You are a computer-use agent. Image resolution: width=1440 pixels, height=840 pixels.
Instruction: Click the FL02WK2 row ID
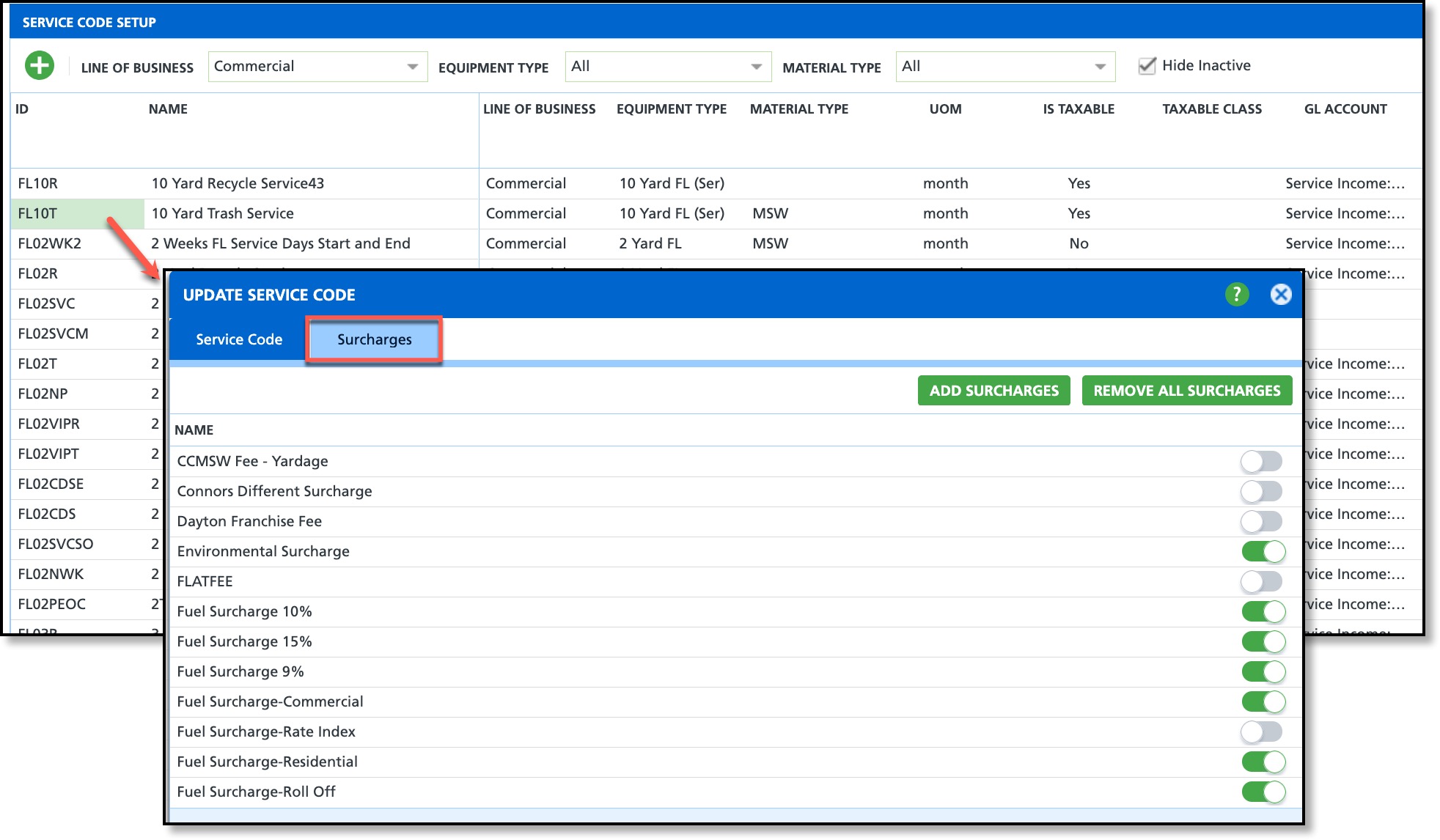tap(50, 243)
